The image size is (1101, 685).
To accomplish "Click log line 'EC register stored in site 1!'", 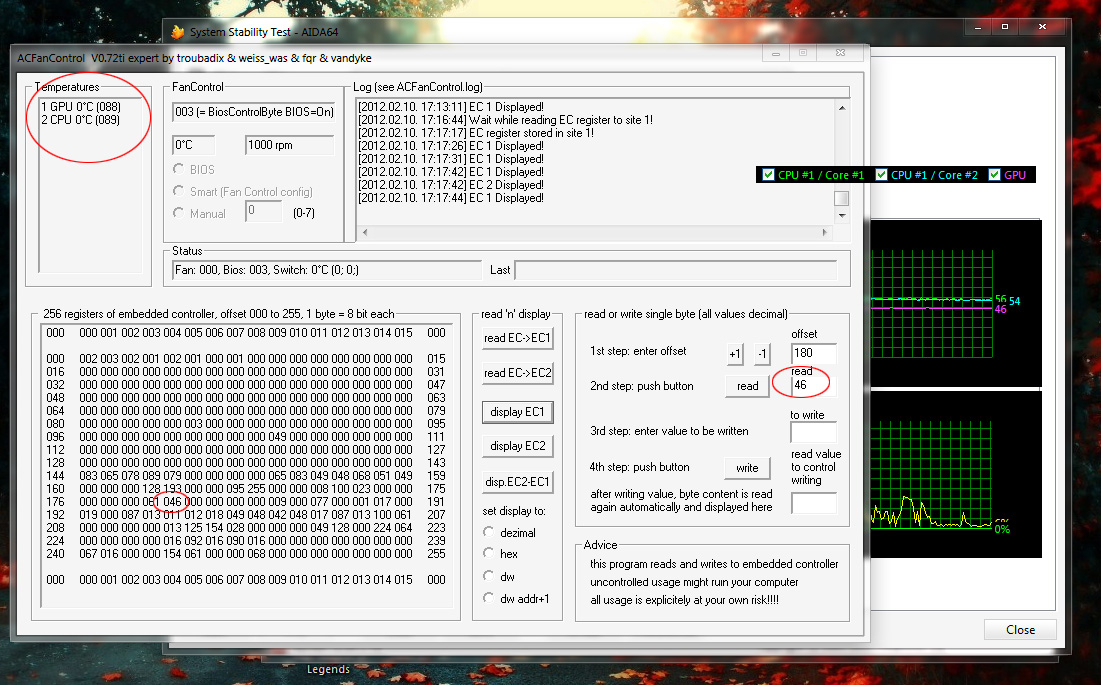I will tap(476, 133).
